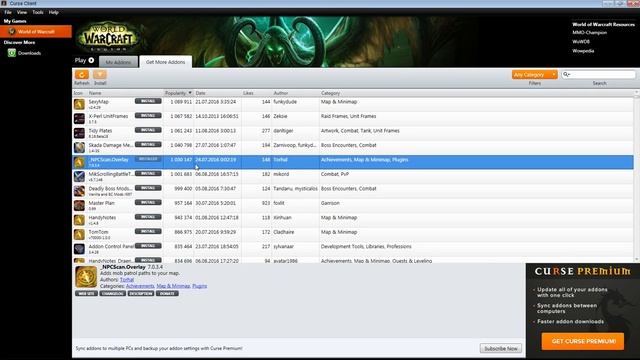Screen dimensions: 640x360
Task: Select World of Warcraft game icon
Action: [x=12, y=31]
